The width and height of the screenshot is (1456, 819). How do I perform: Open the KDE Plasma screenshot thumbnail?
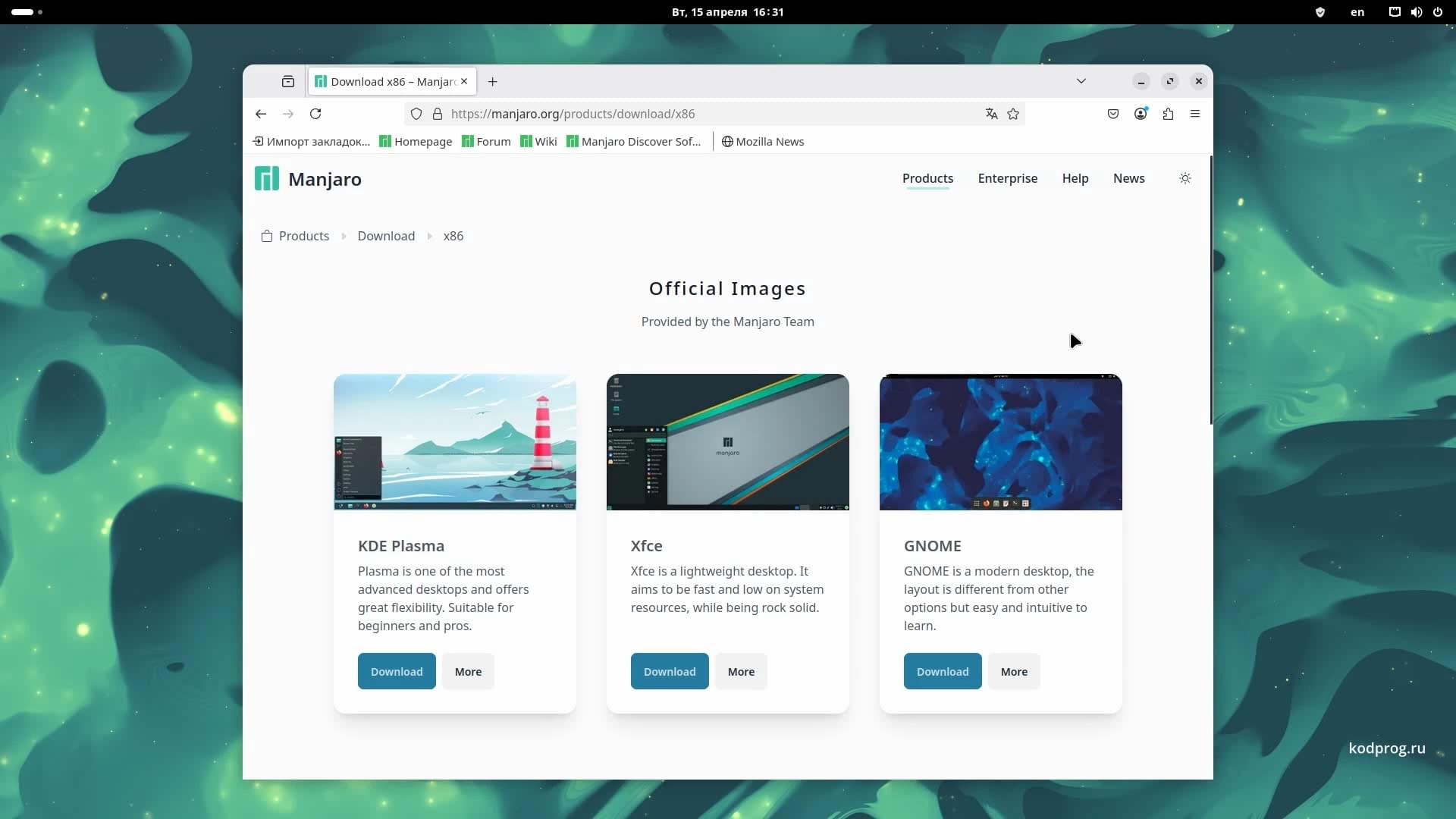pos(455,442)
